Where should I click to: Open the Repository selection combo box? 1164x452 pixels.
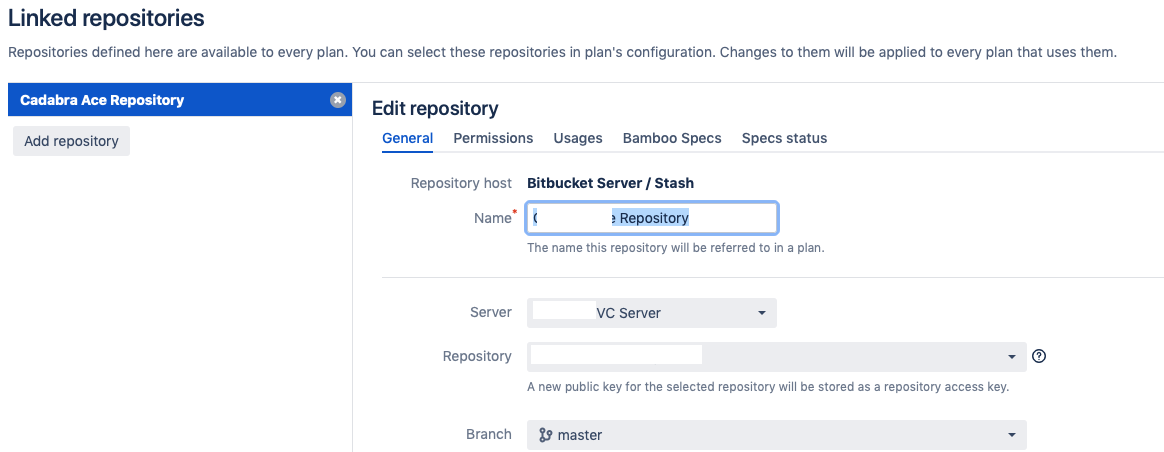tap(776, 357)
